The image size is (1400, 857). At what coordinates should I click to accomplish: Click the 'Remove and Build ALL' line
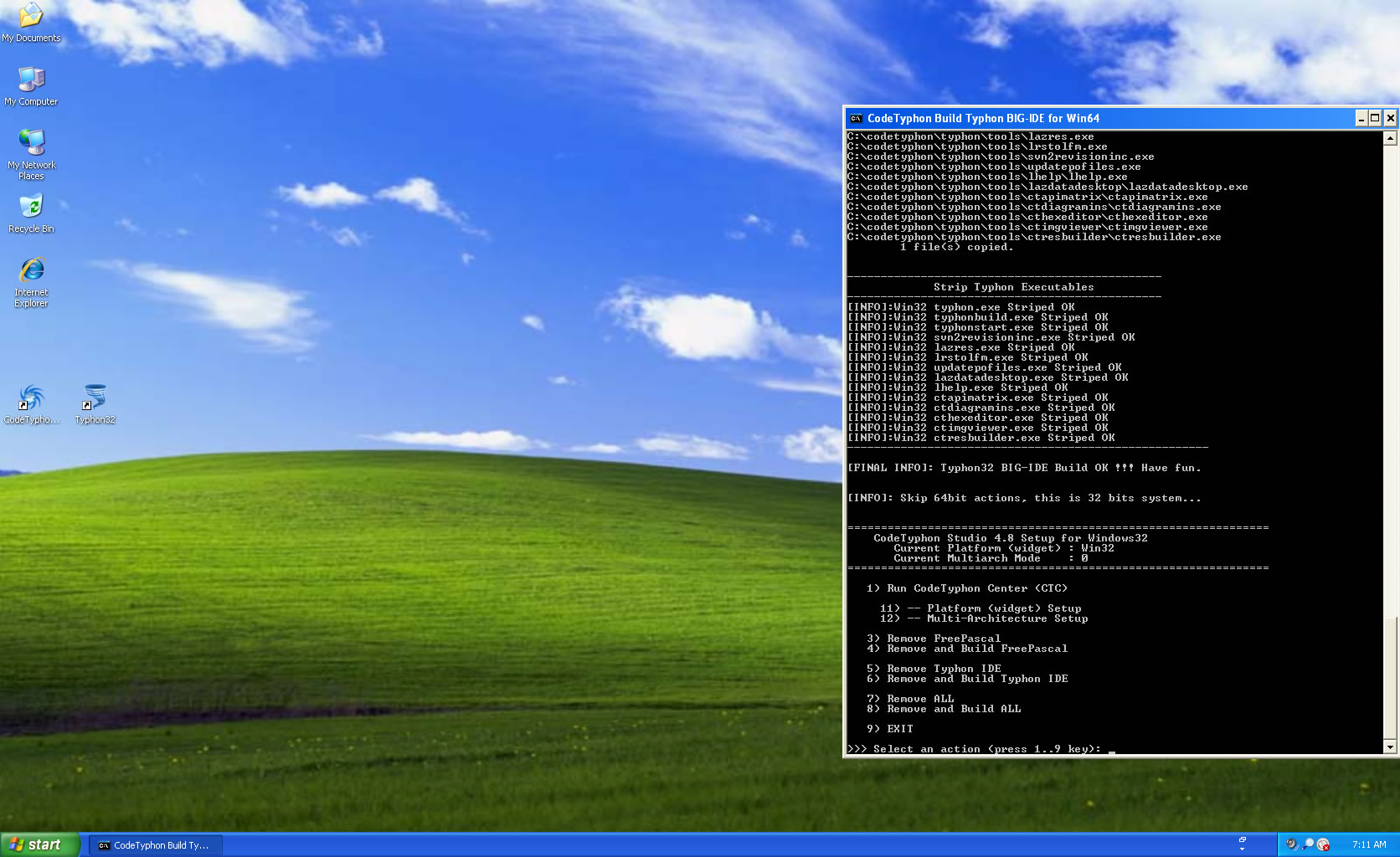[x=944, y=709]
